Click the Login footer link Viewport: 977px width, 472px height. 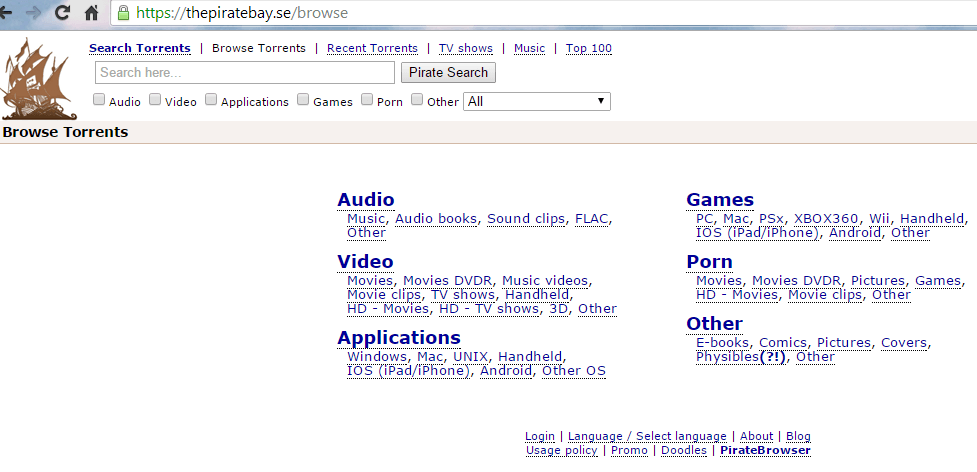point(540,437)
